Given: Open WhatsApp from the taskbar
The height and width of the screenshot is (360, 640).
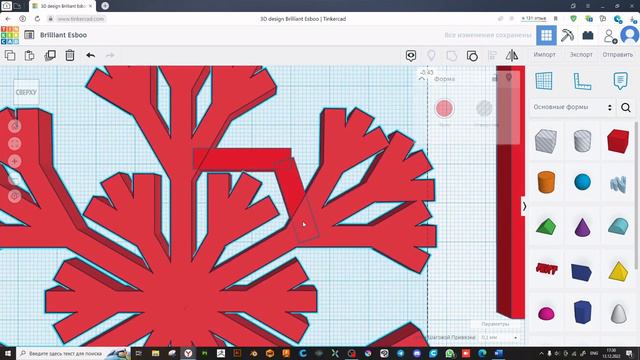Looking at the screenshot, I should tap(449, 353).
